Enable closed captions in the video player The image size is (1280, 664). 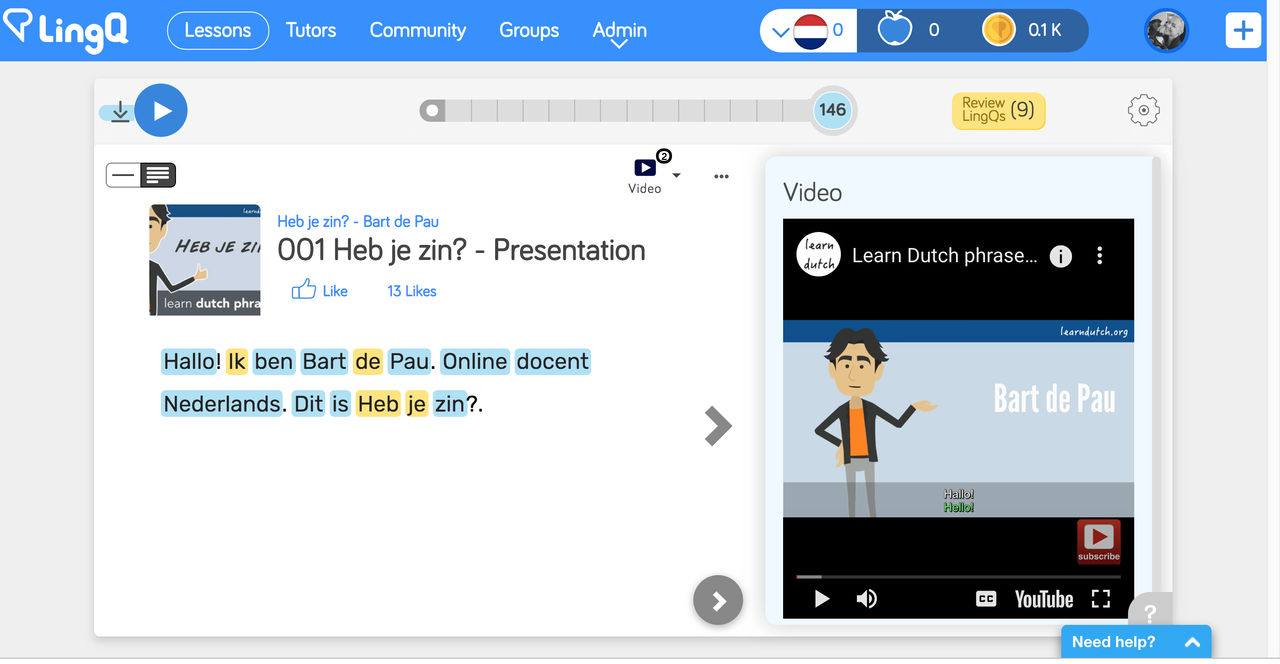tap(985, 598)
